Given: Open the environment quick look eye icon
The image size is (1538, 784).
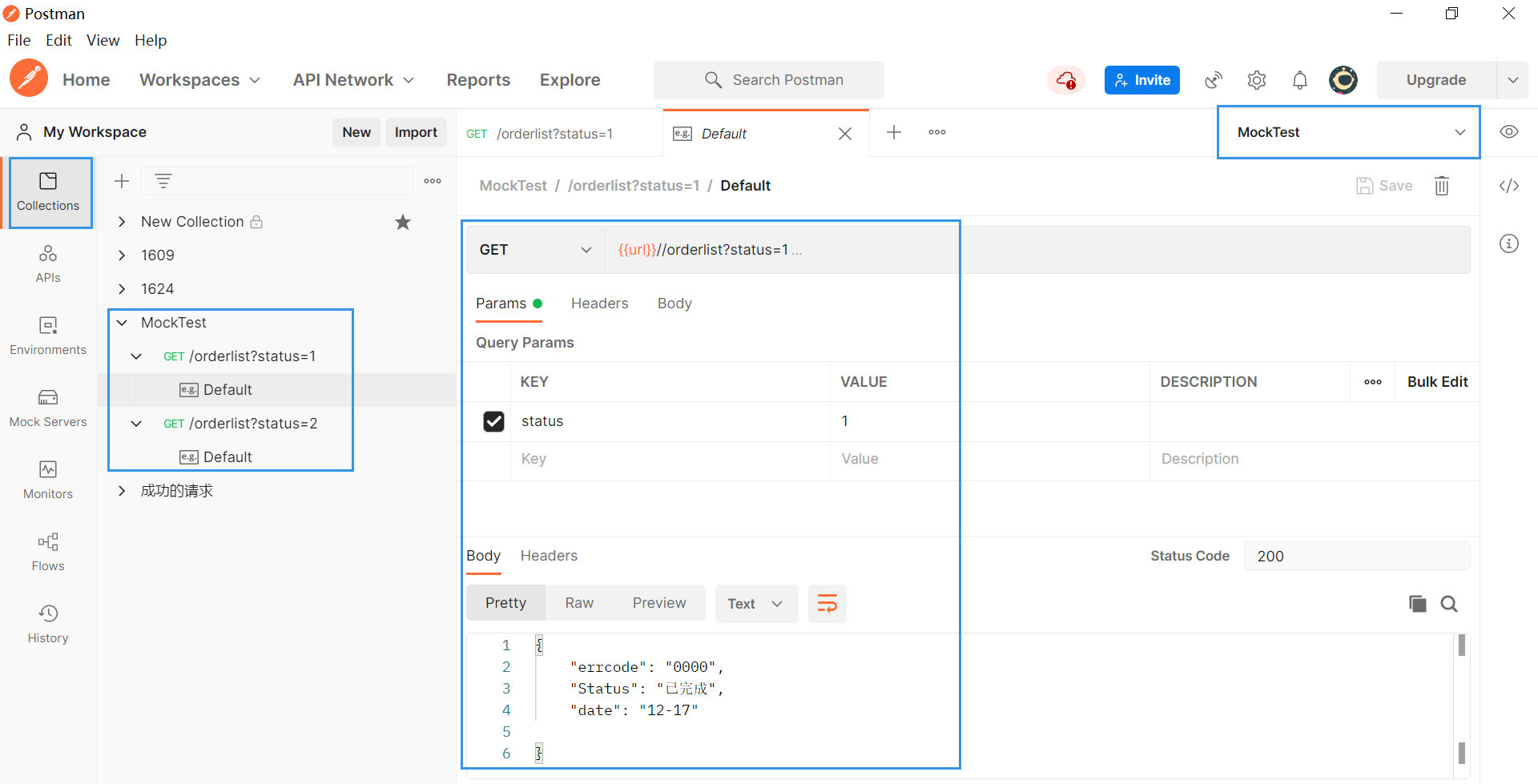Looking at the screenshot, I should click(x=1509, y=132).
